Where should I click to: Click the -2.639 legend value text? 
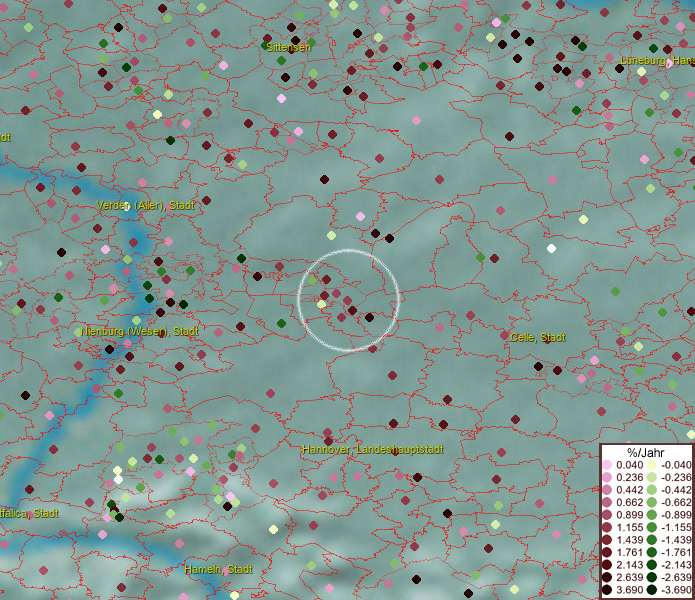coord(676,577)
